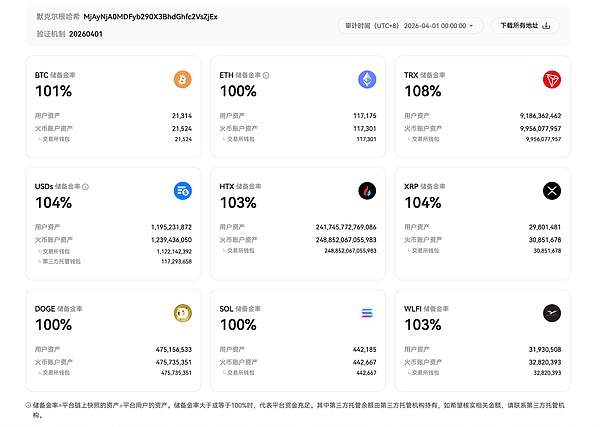Click the info icon at footnote start
Image resolution: width=600 pixels, height=427 pixels.
click(x=28, y=405)
